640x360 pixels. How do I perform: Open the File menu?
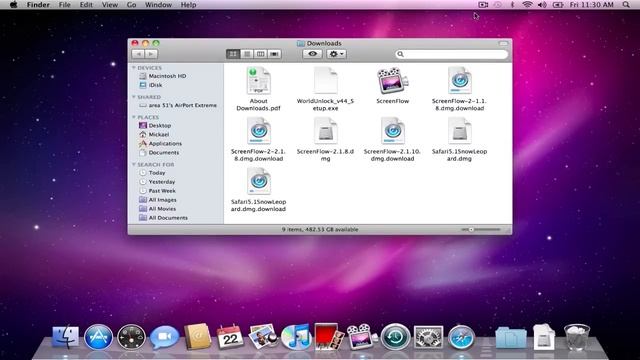pyautogui.click(x=64, y=5)
